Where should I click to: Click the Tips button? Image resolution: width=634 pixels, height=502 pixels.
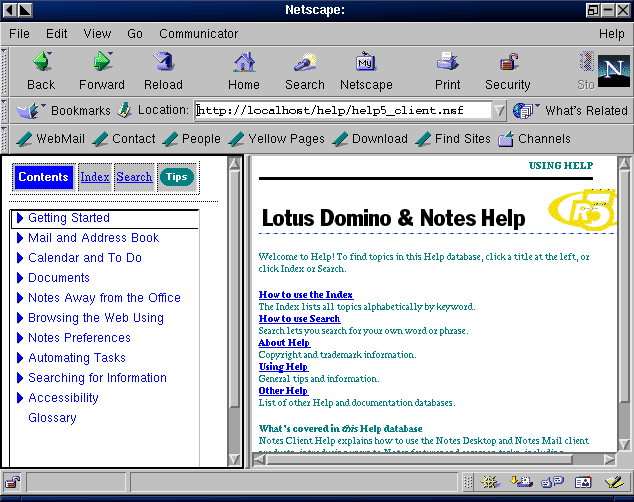tap(177, 177)
